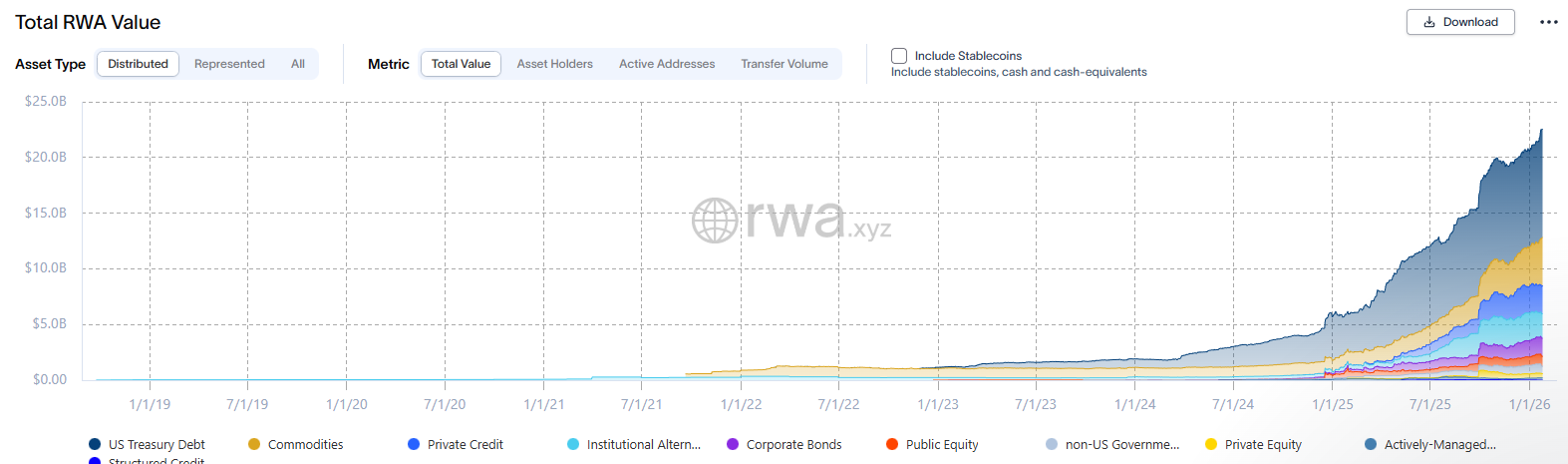Switch metric to Asset Holders
This screenshot has height=464, width=1568.
coord(554,64)
